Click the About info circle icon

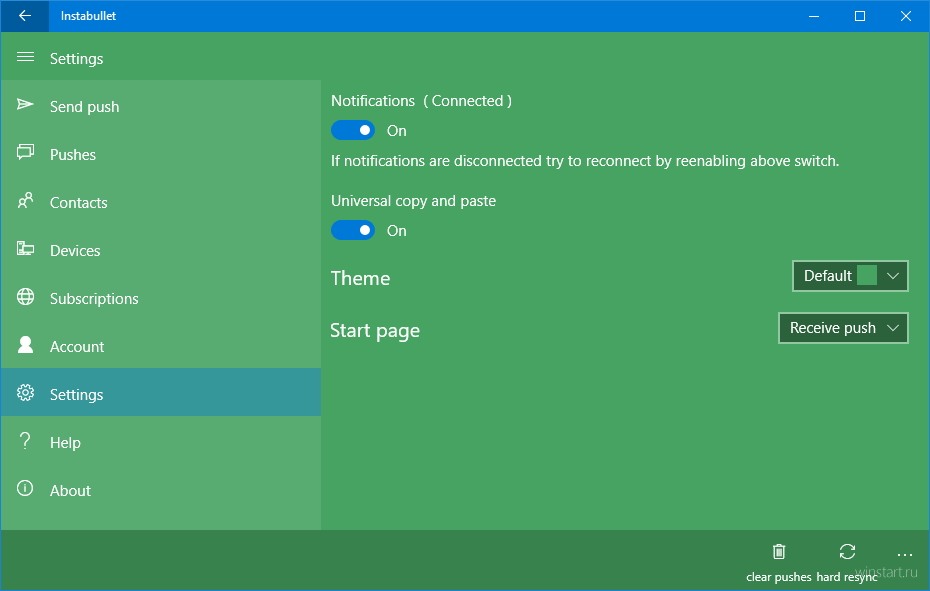pyautogui.click(x=25, y=488)
